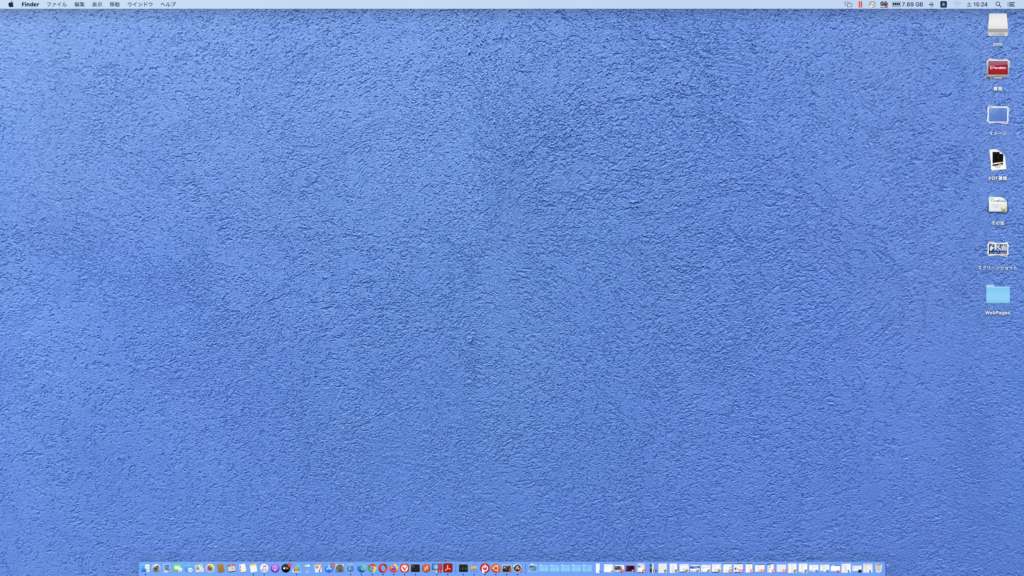The width and height of the screenshot is (1024, 576).
Task: Open the ファイル menu
Action: pyautogui.click(x=56, y=4)
